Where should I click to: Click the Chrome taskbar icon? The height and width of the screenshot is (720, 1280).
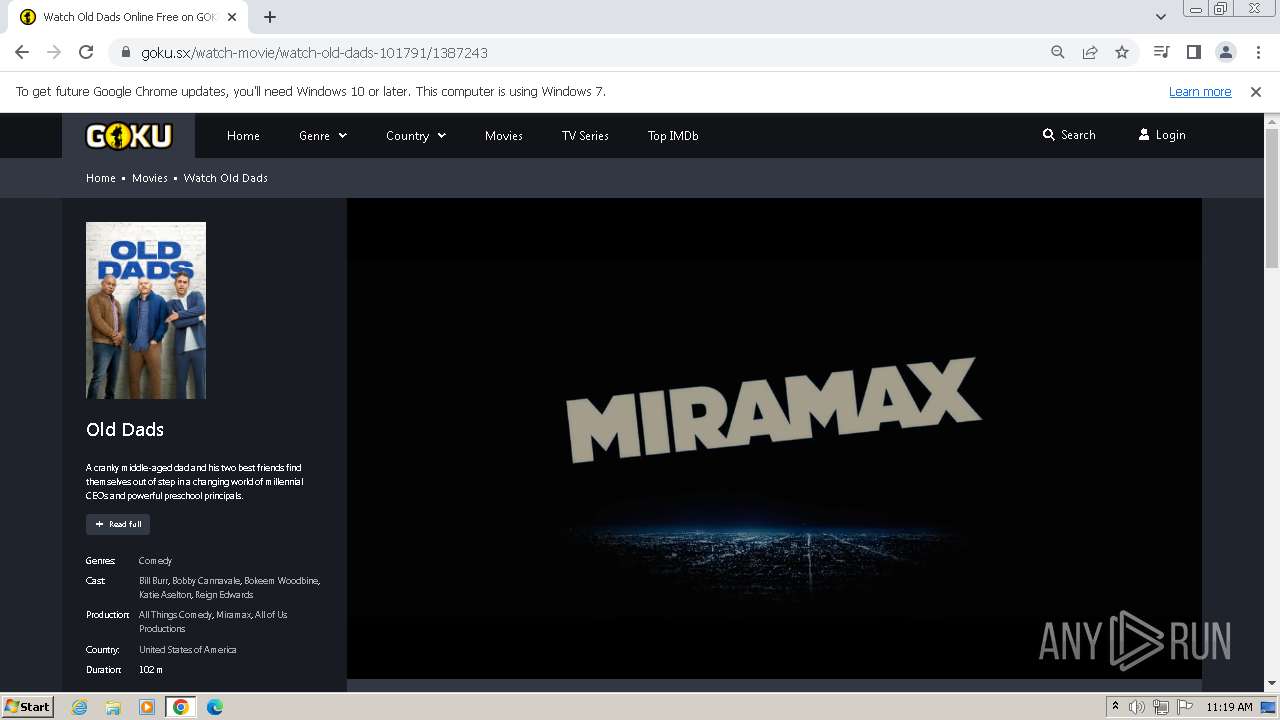pos(181,707)
